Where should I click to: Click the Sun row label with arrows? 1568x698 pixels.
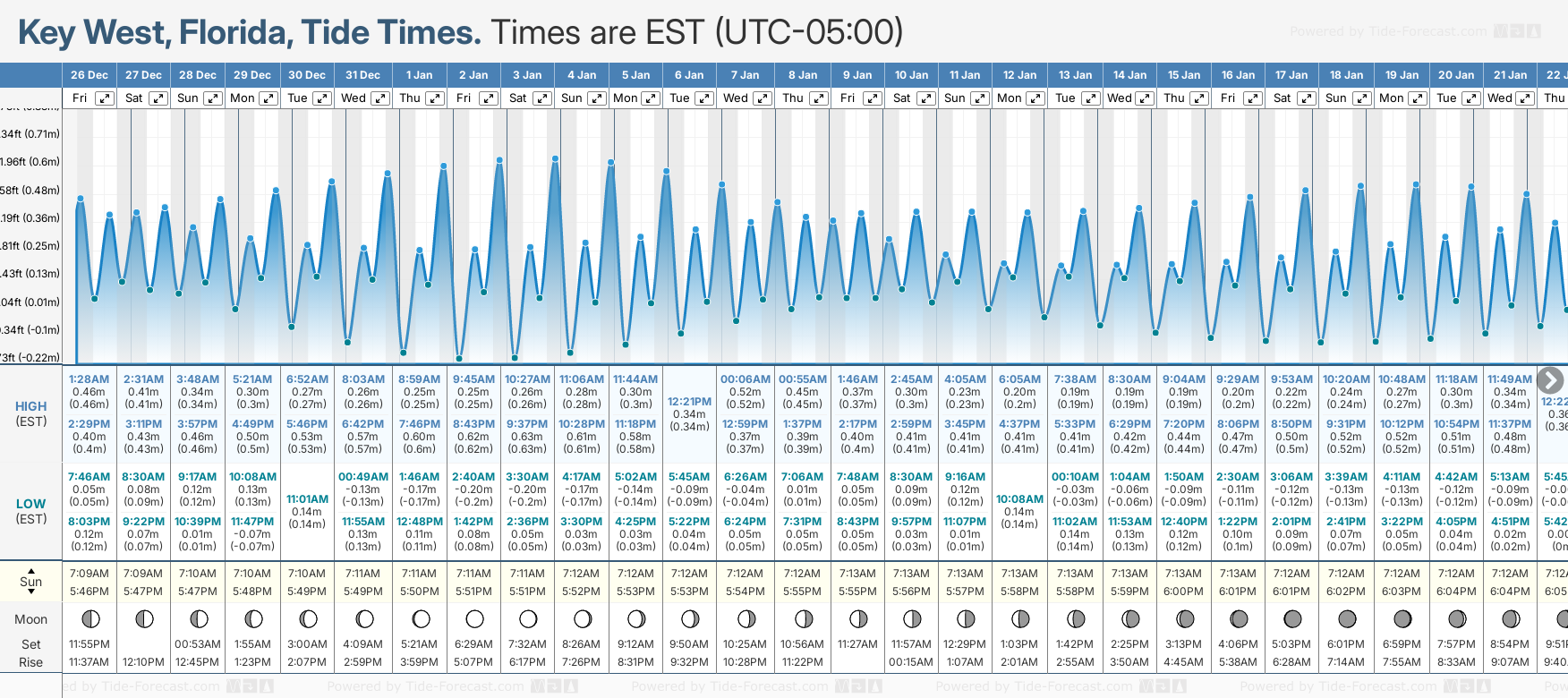[x=30, y=582]
